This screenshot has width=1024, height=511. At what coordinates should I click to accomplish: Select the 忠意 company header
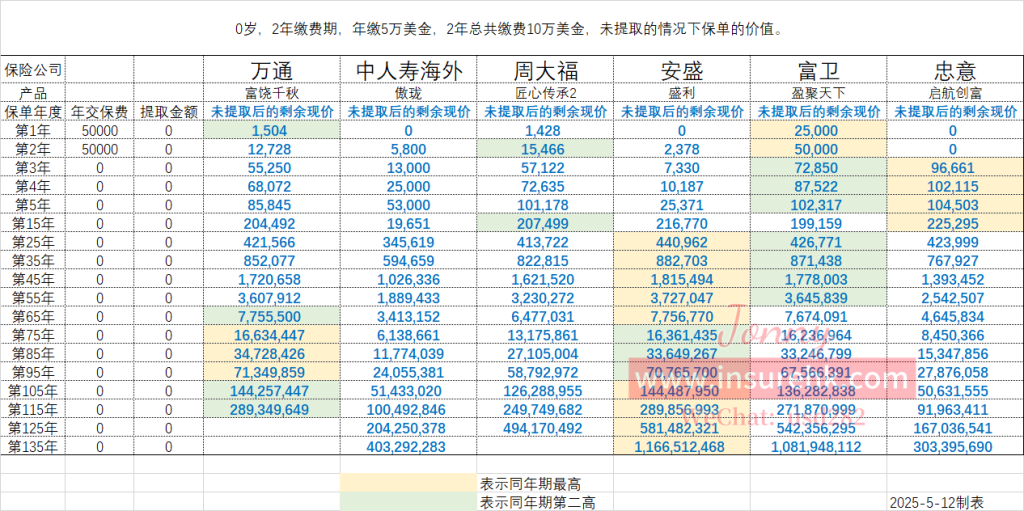[955, 70]
